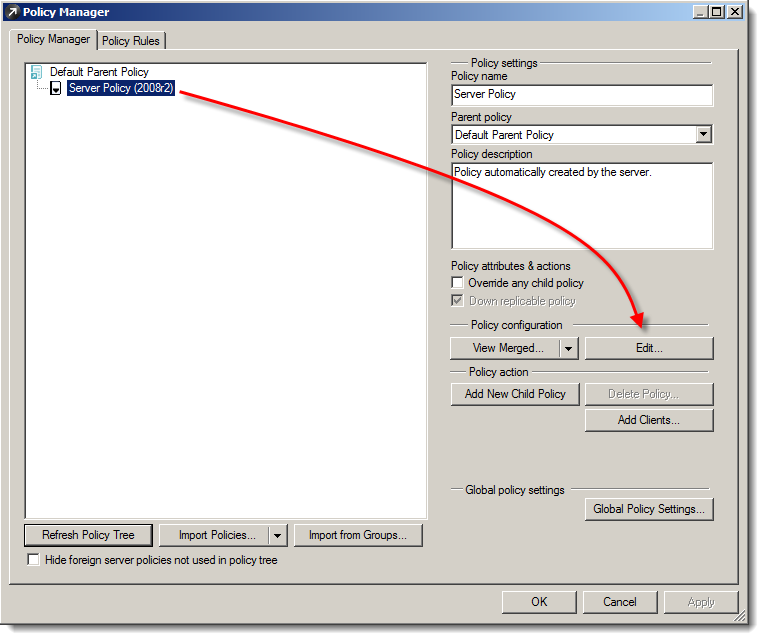Click into the Policy name field
The width and height of the screenshot is (764, 640).
581,94
